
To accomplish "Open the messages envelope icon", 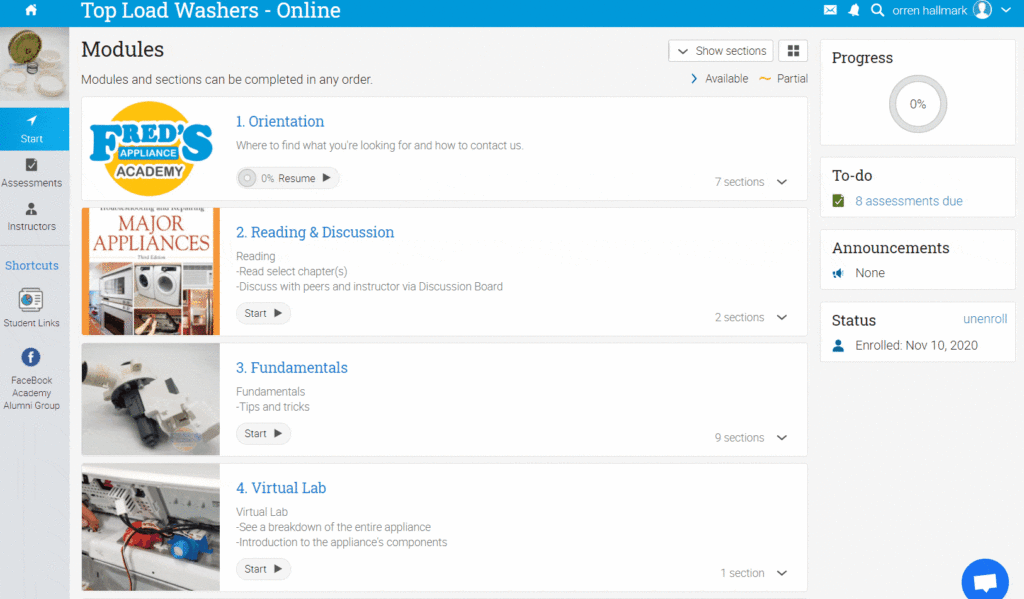I will point(830,10).
